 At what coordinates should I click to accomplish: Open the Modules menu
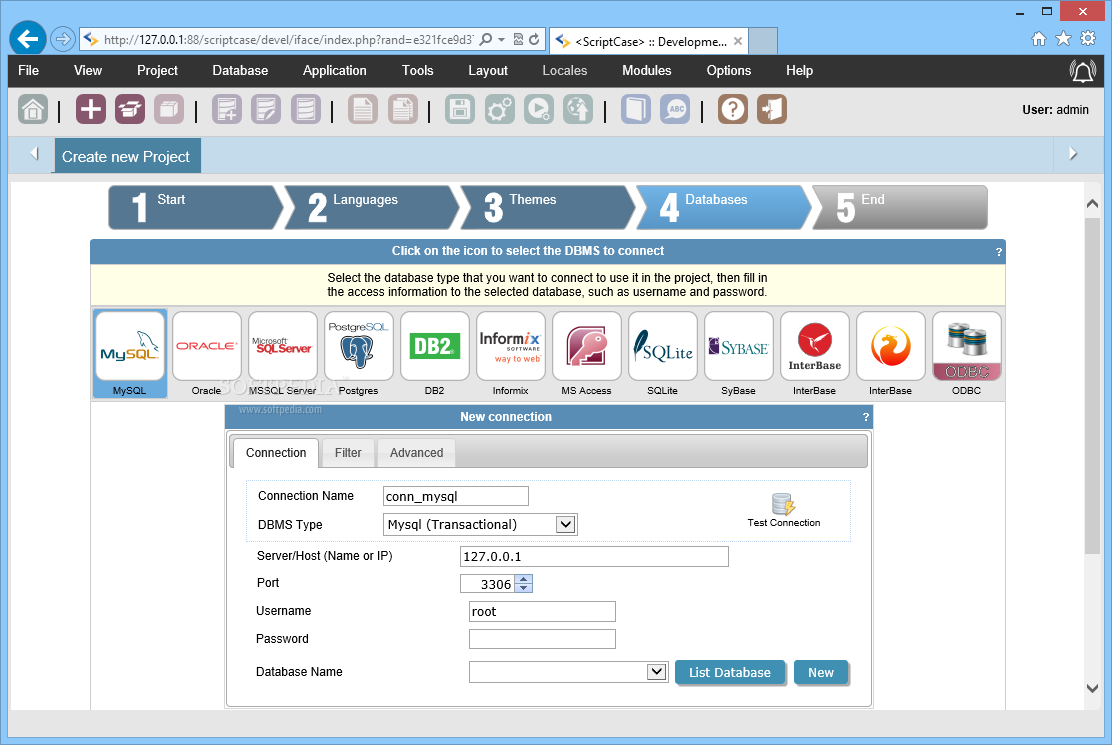(647, 70)
